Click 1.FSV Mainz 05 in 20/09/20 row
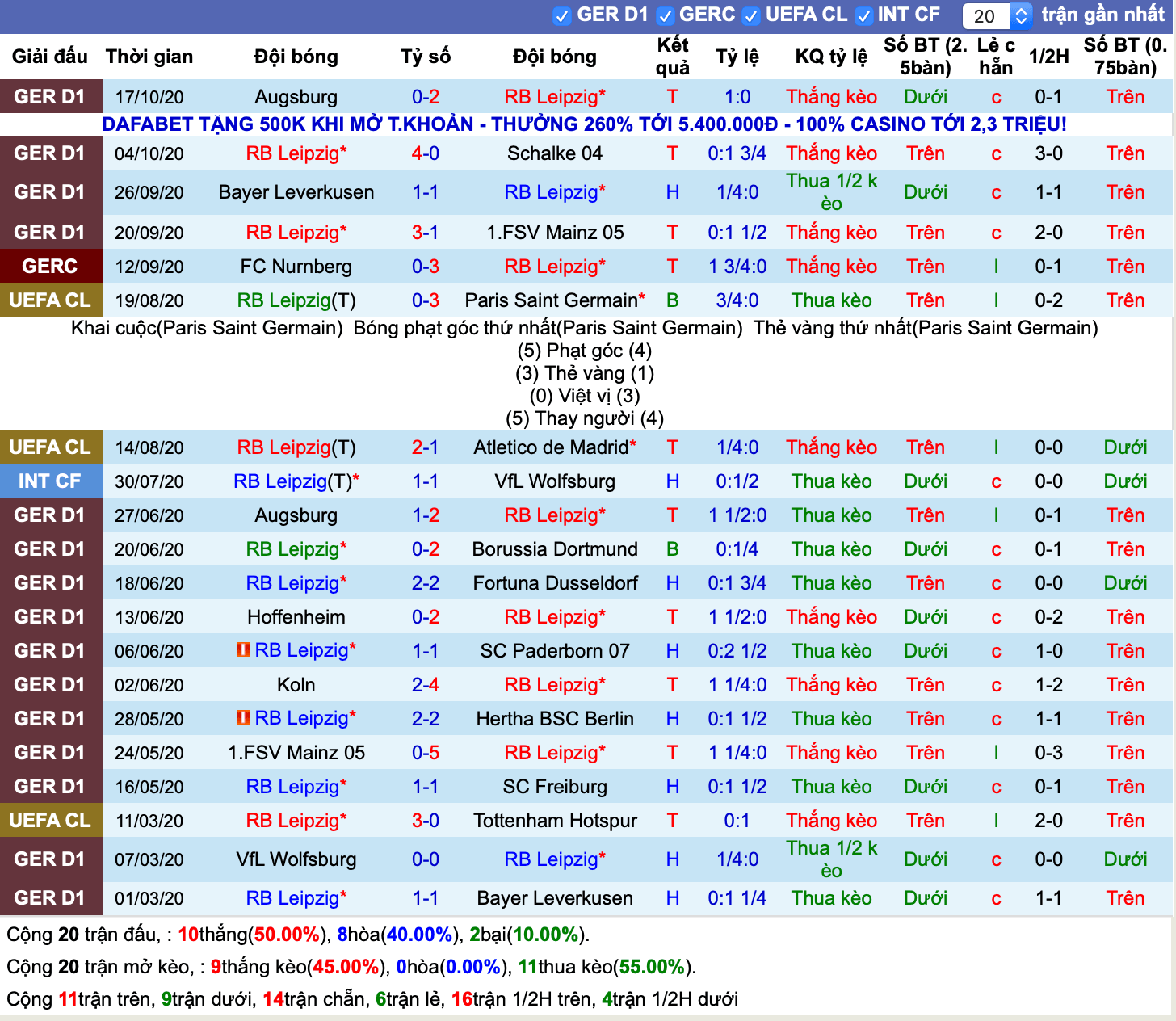The width and height of the screenshot is (1176, 1021). pyautogui.click(x=555, y=233)
